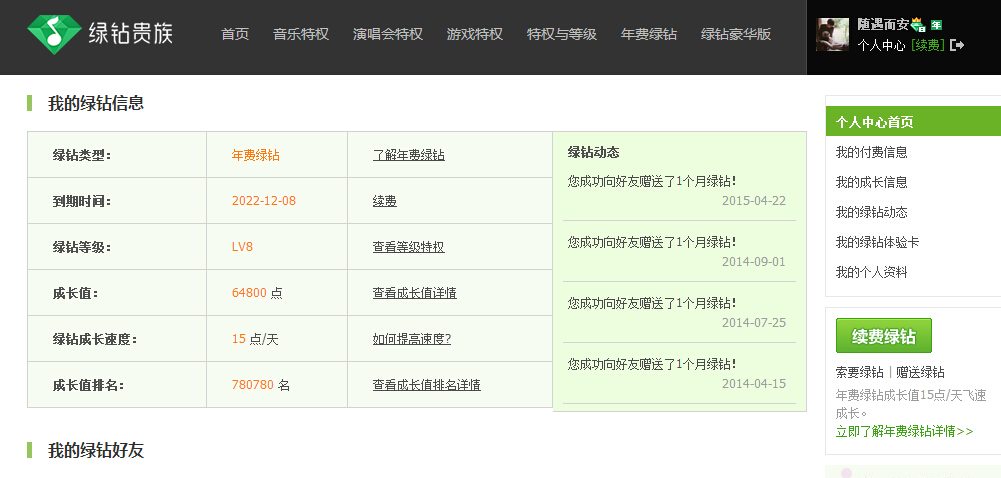Select 游戏特权 in the navigation
1001x478 pixels.
474,34
